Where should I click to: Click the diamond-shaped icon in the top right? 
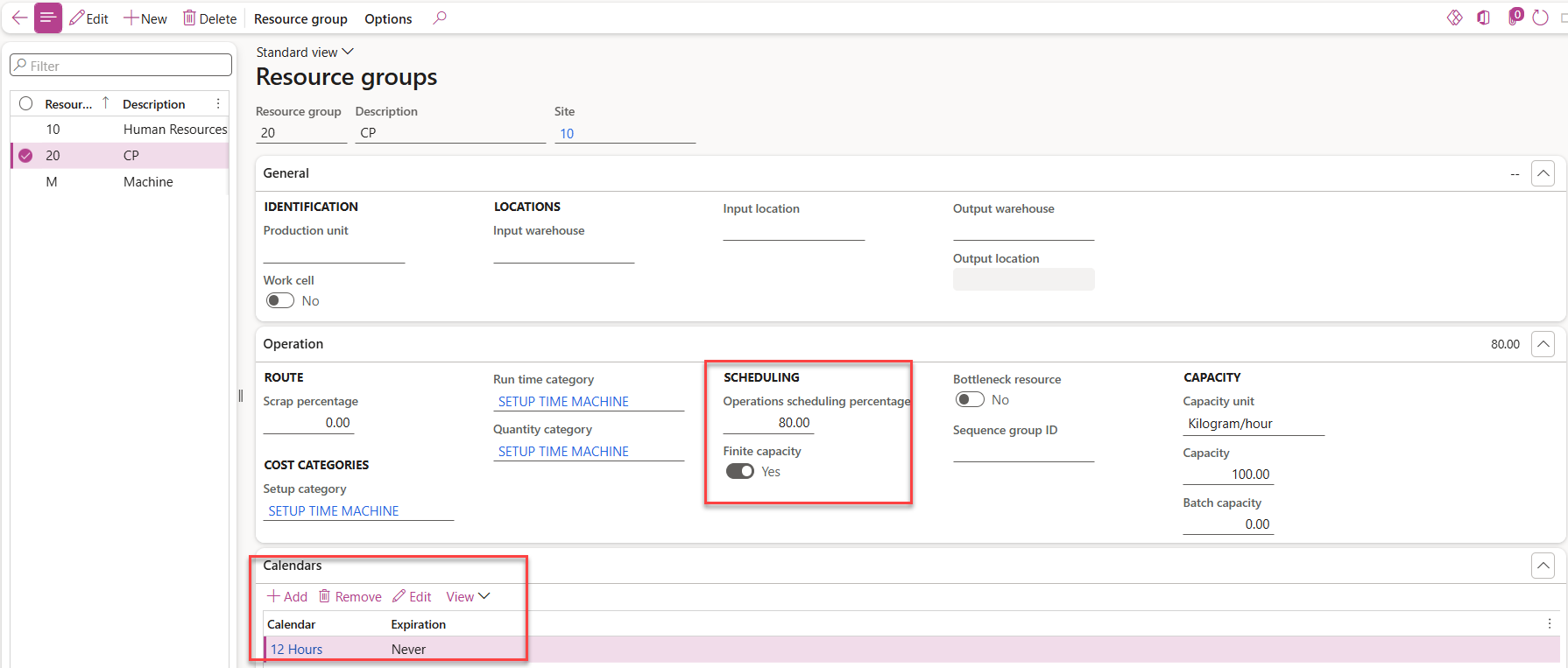pyautogui.click(x=1455, y=18)
